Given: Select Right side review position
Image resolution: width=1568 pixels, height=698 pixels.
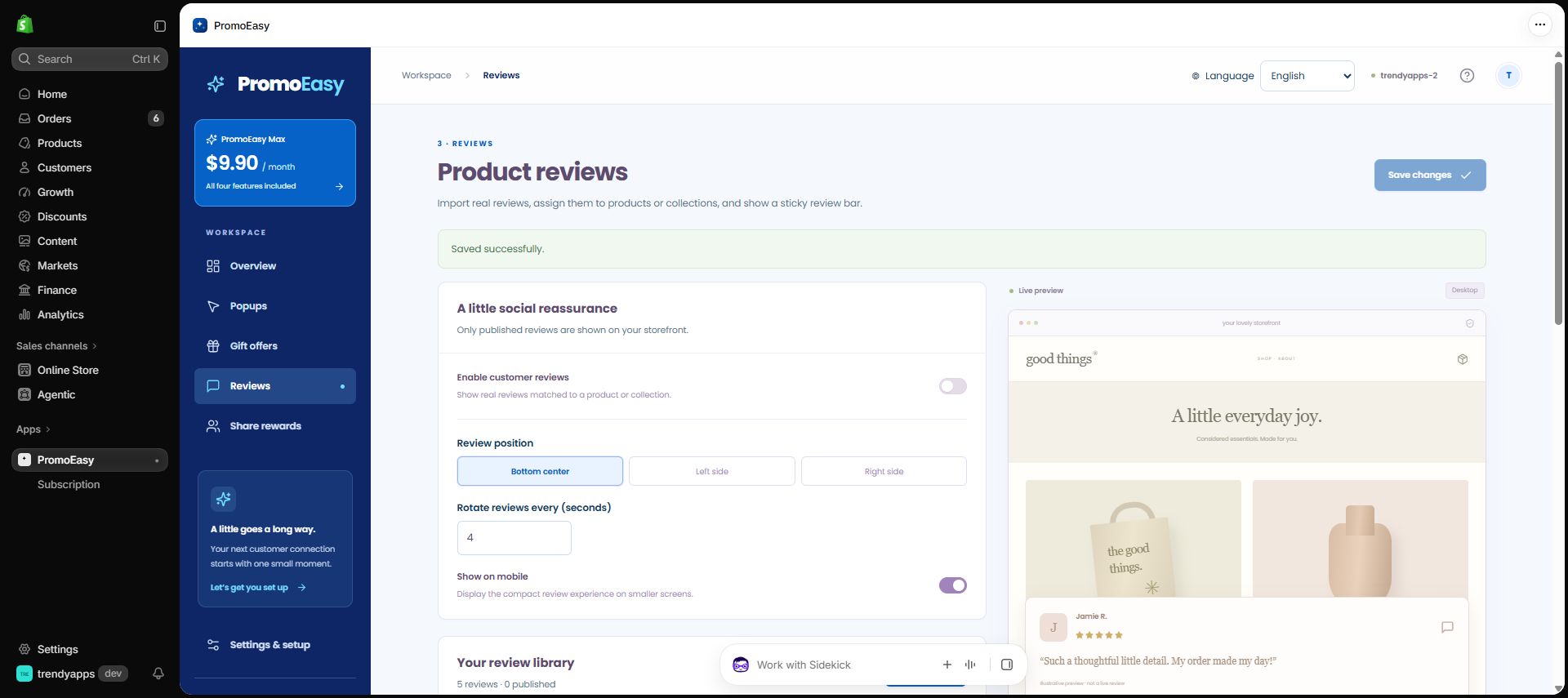Looking at the screenshot, I should [x=884, y=471].
